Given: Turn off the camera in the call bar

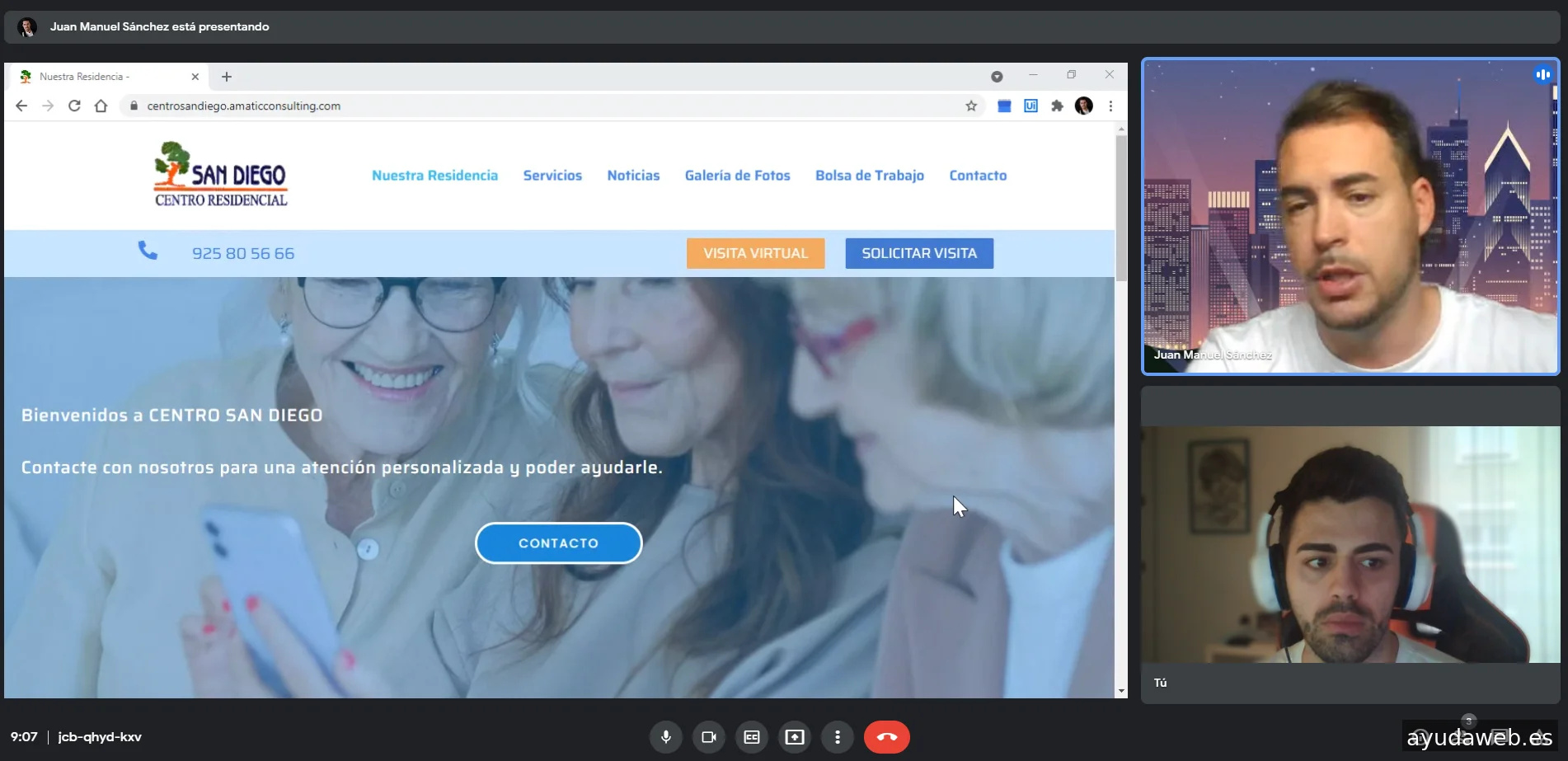Looking at the screenshot, I should click(x=708, y=737).
